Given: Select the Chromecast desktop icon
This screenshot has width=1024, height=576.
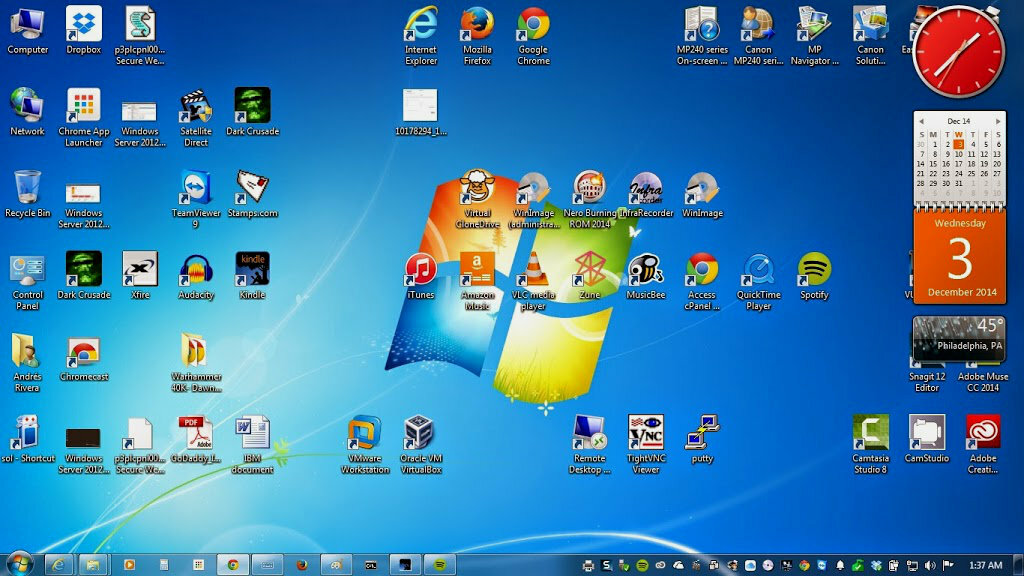Looking at the screenshot, I should coord(84,358).
